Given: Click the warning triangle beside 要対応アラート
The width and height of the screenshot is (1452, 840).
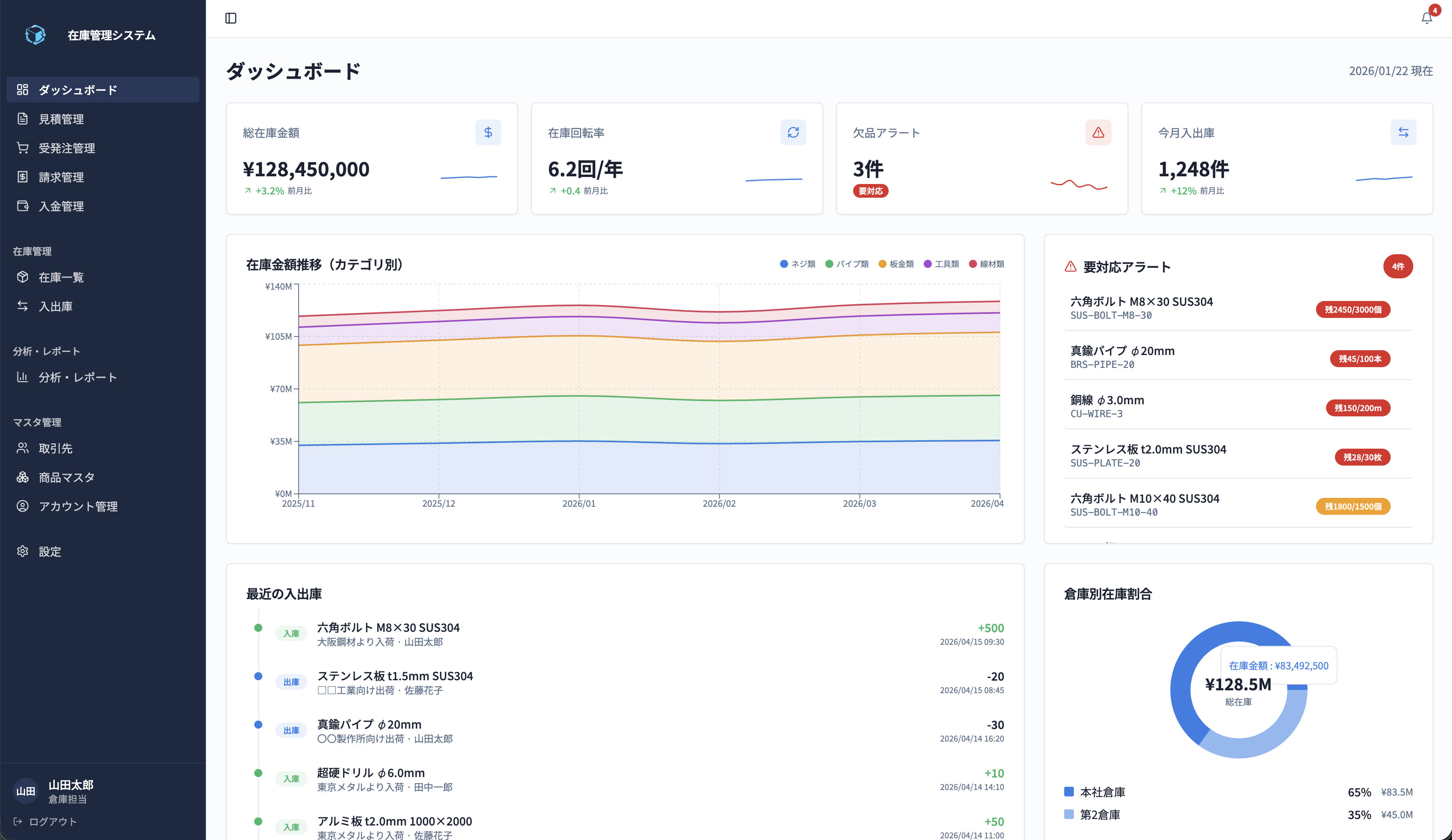Looking at the screenshot, I should tap(1071, 267).
